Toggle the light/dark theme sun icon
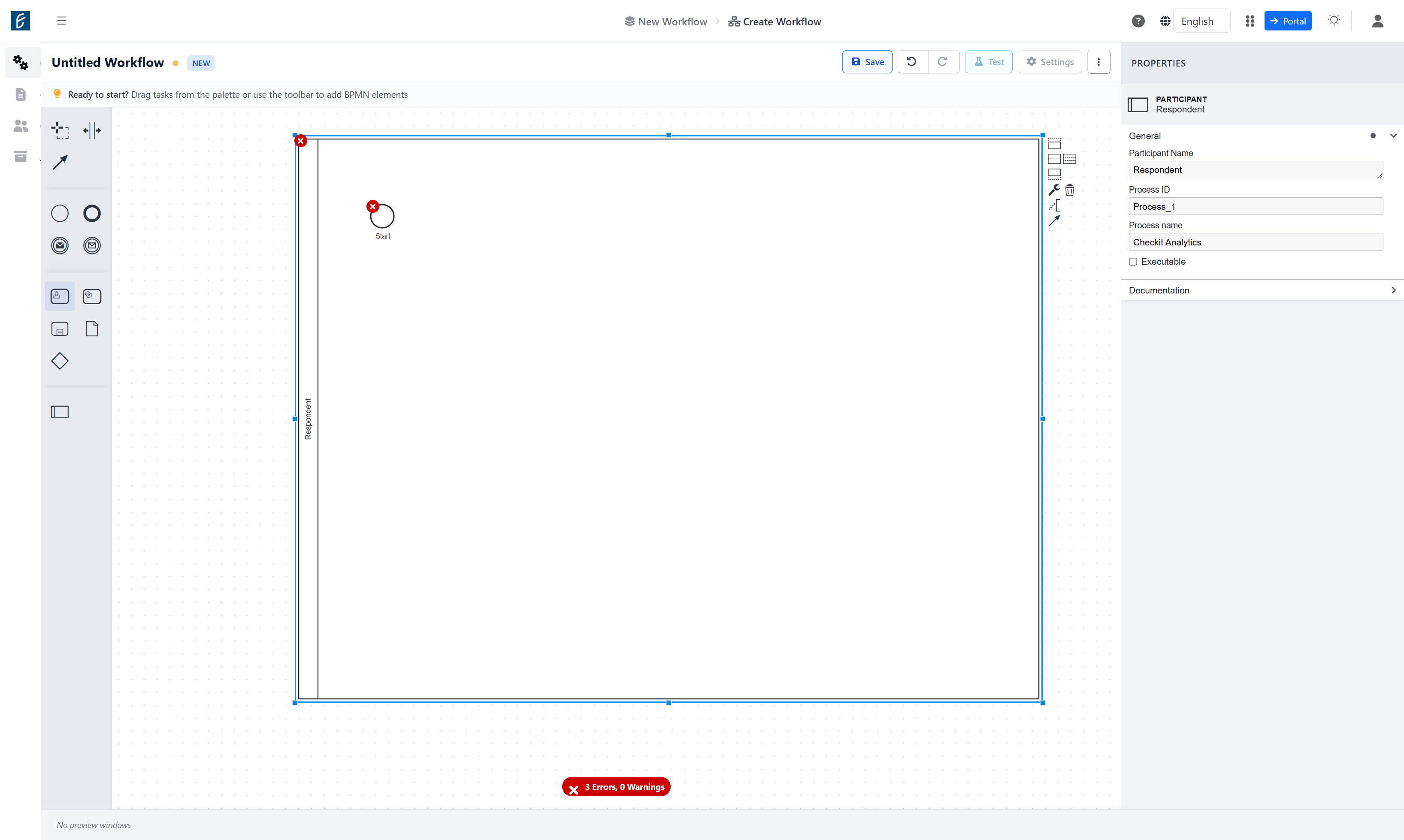1404x840 pixels. tap(1334, 21)
